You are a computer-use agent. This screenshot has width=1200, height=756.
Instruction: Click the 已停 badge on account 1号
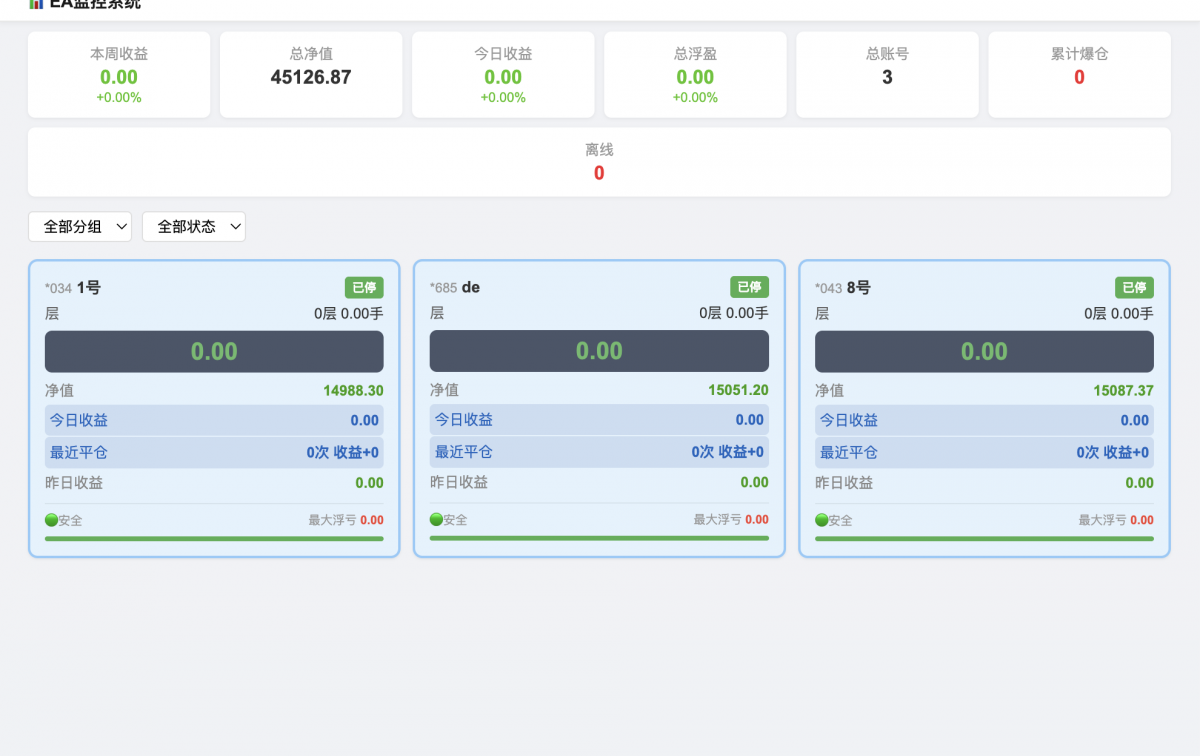coord(364,288)
